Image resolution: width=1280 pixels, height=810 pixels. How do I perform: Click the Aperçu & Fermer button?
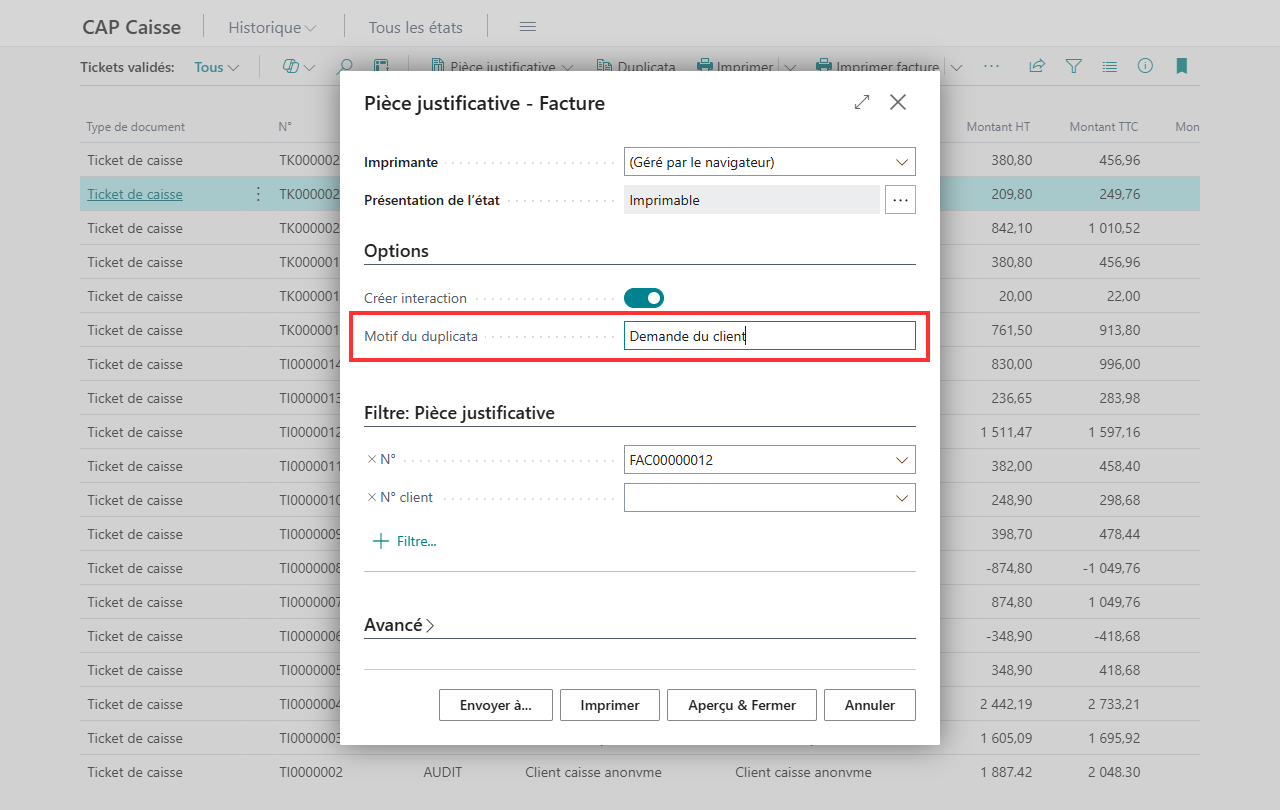click(x=742, y=705)
